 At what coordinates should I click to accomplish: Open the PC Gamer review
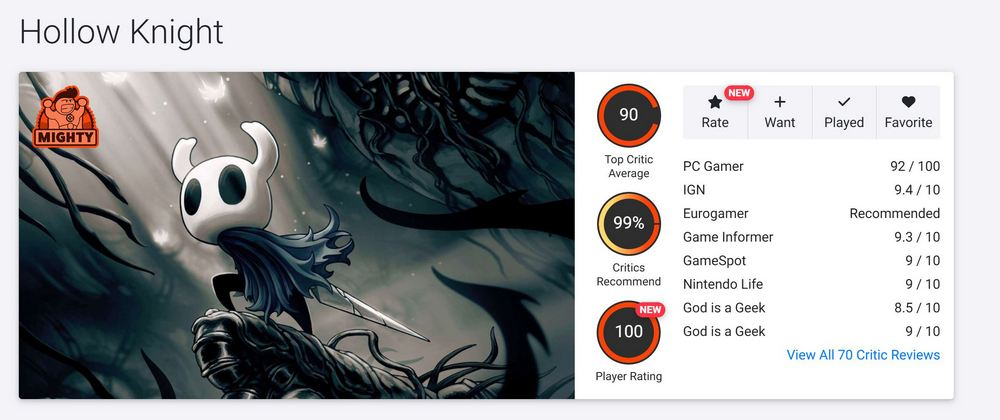811,166
